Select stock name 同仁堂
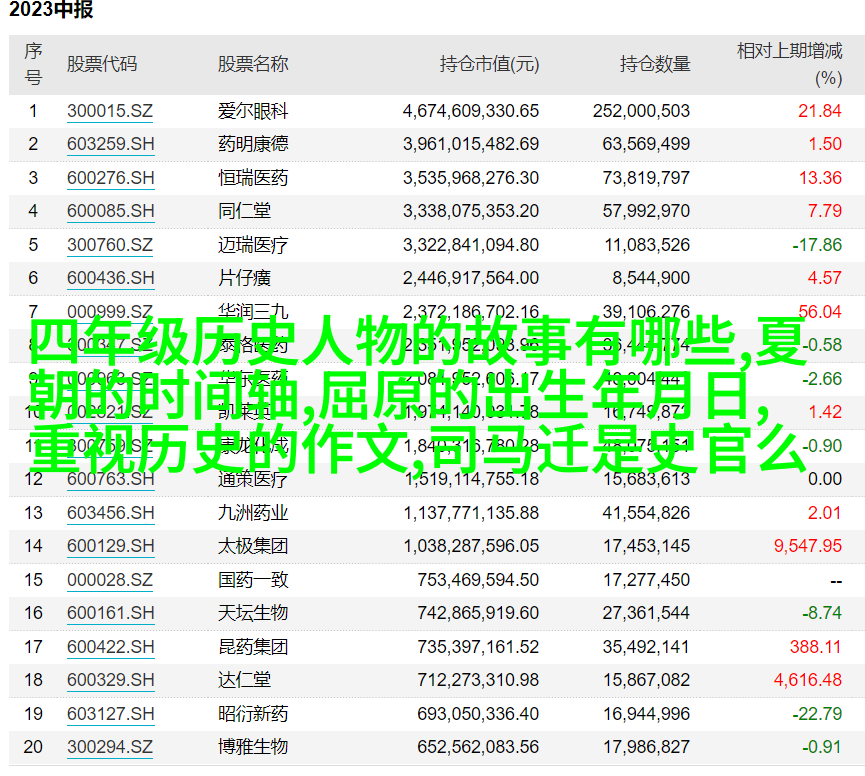The height and width of the screenshot is (776, 865). click(244, 211)
